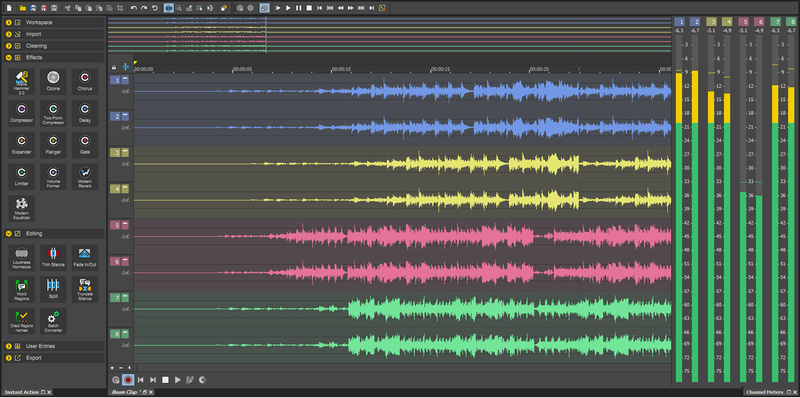Minimize channel 4 track height
Screen dimensions: 800x398
tap(125, 189)
